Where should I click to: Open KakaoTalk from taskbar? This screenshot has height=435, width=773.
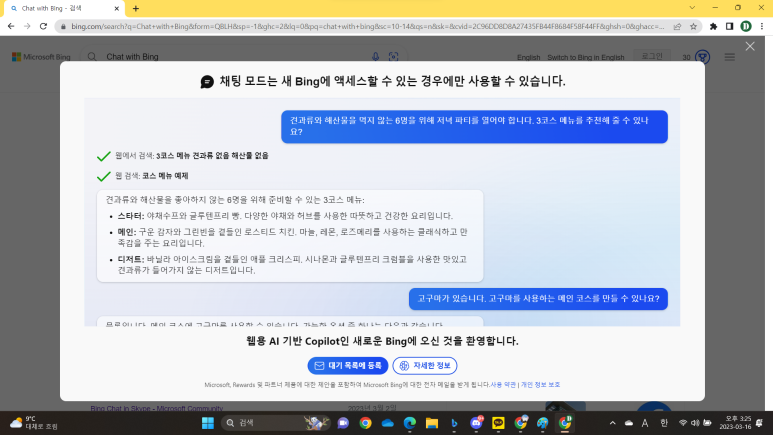pyautogui.click(x=498, y=423)
